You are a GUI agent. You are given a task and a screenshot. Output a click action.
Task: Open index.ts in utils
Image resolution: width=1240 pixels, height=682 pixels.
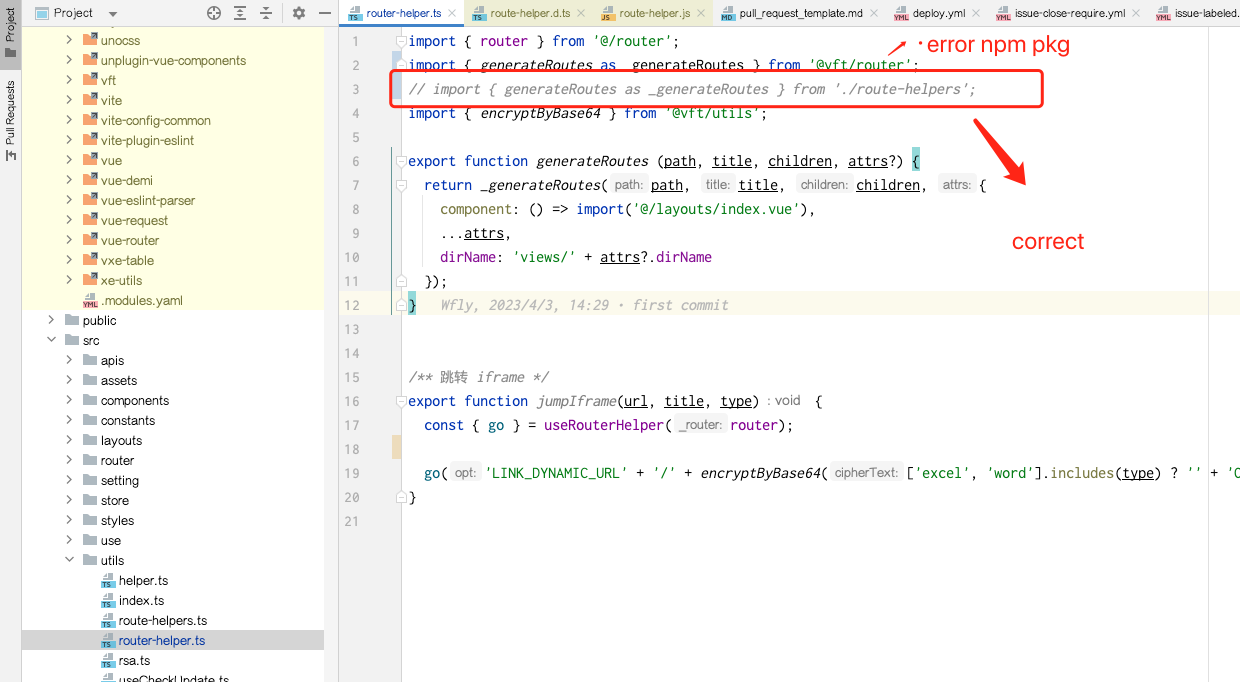pos(141,600)
